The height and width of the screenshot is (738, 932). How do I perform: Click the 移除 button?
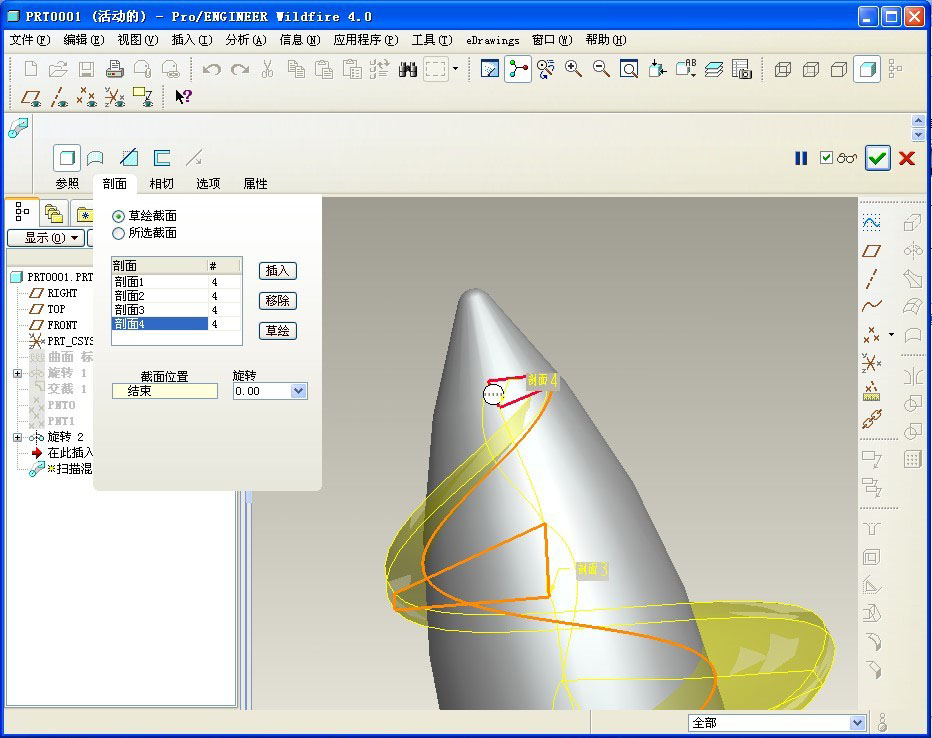tap(278, 301)
